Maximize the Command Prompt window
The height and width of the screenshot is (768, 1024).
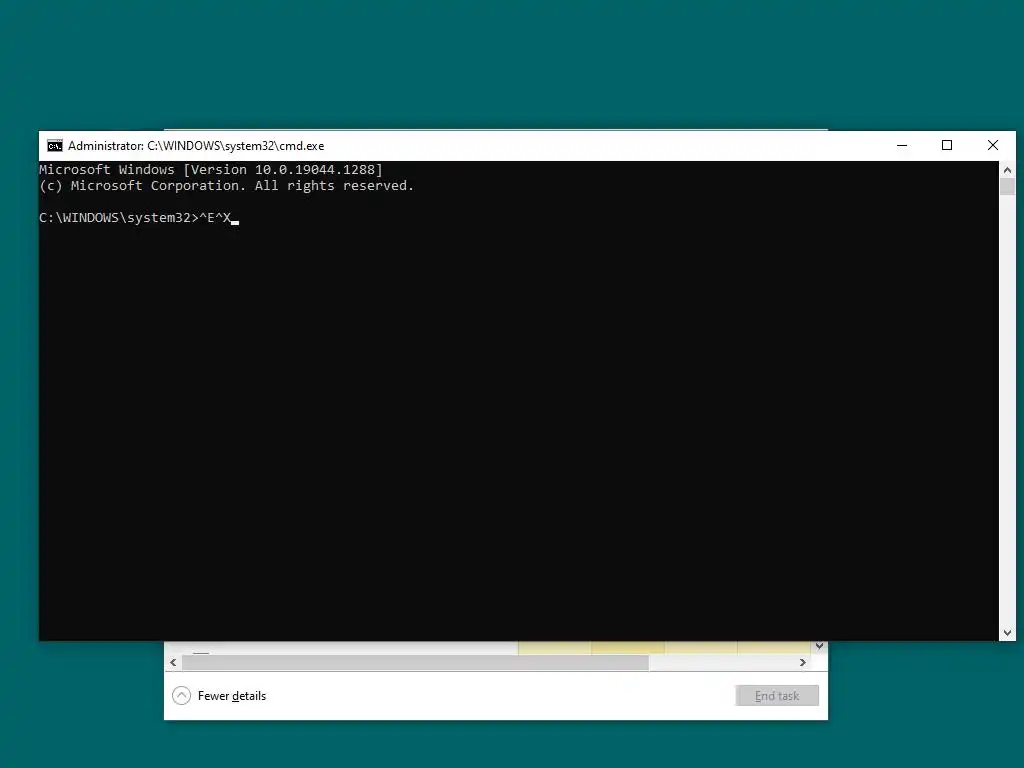point(947,146)
